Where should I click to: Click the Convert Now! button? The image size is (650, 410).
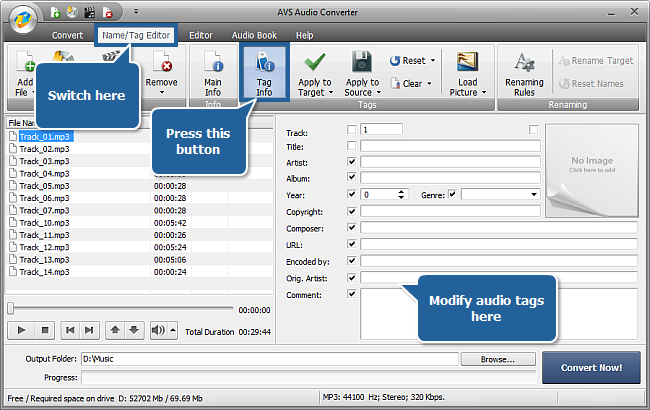click(x=591, y=367)
